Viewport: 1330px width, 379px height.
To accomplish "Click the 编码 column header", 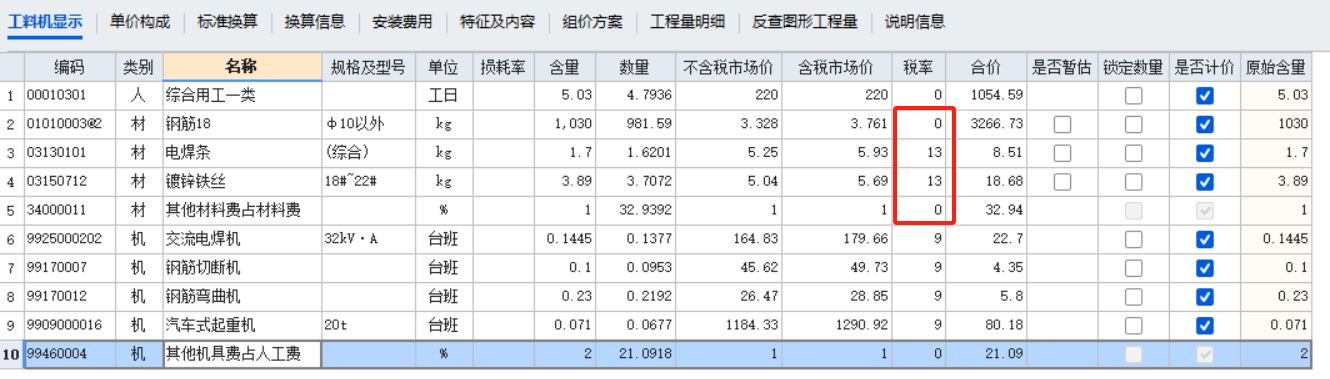I will tap(69, 67).
